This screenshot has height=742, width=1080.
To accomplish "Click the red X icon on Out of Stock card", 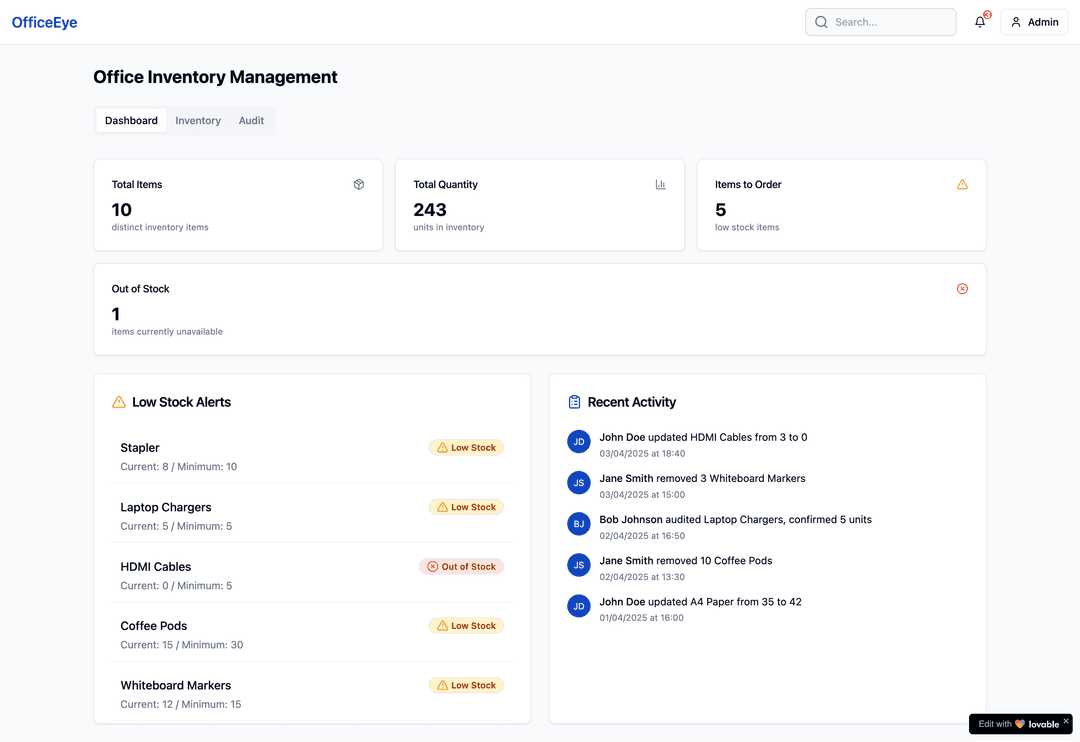I will pos(962,288).
